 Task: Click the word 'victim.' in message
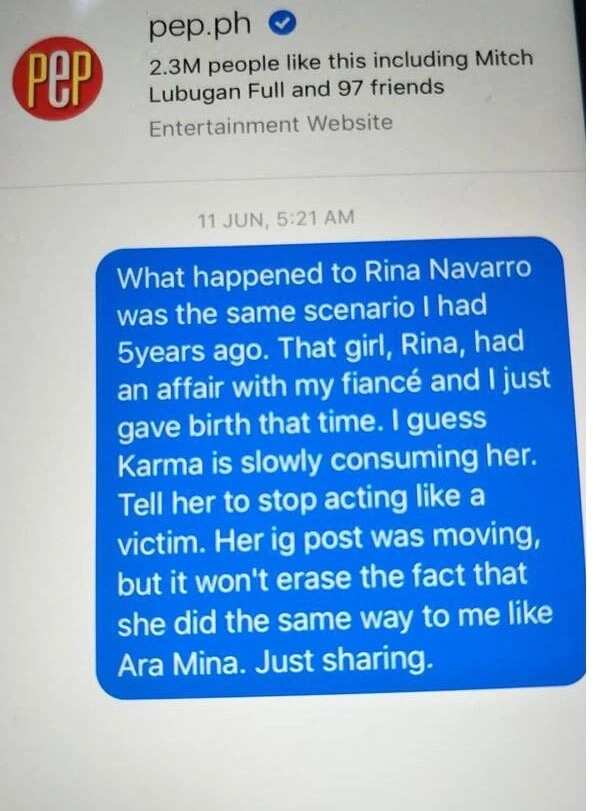[159, 543]
